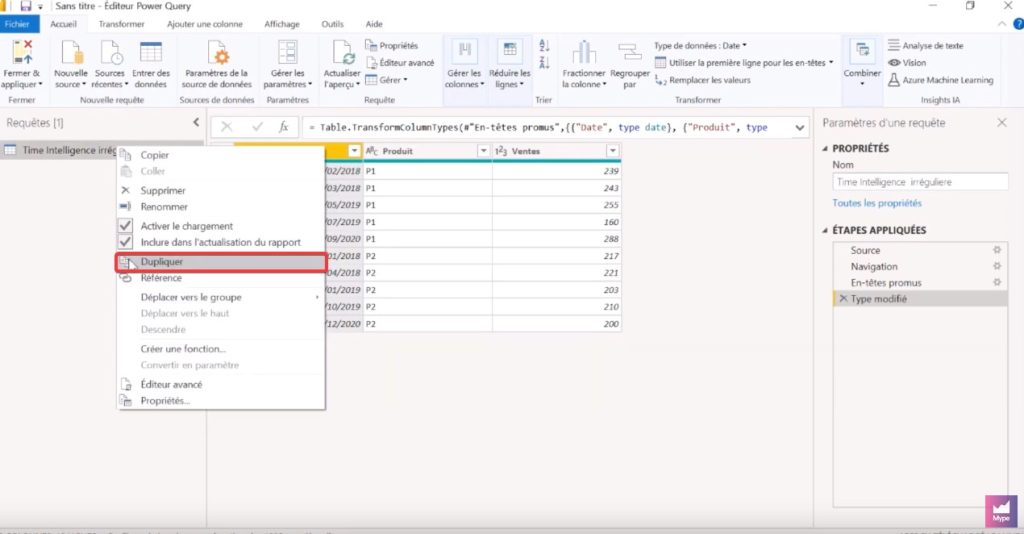Use the first row as headers option
The image size is (1024, 534).
coord(744,63)
